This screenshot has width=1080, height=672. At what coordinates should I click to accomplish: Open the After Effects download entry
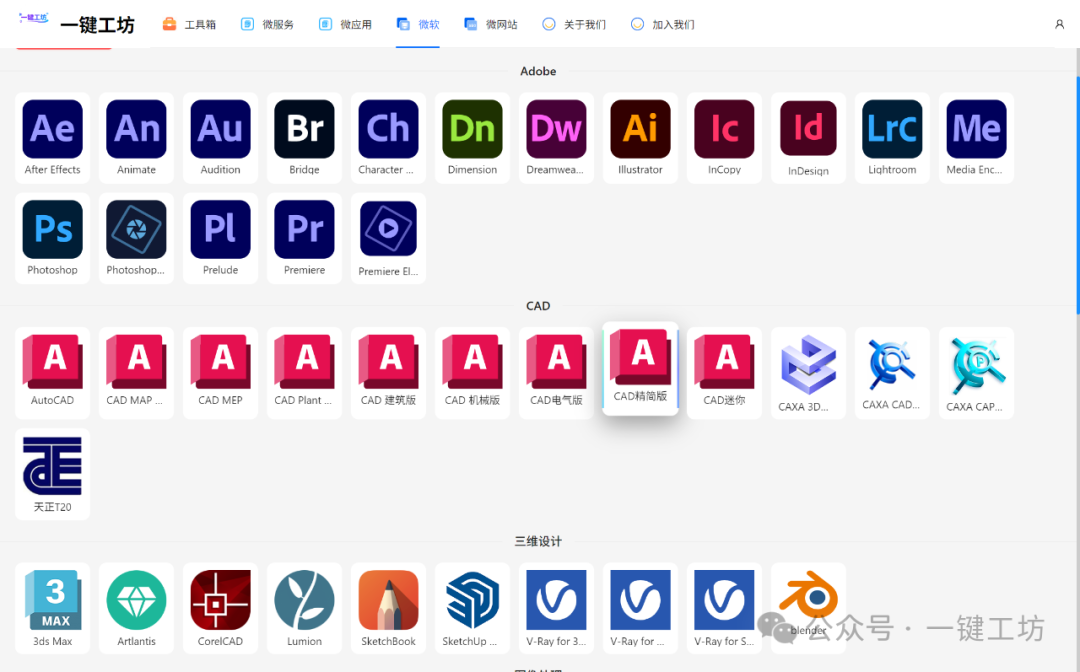pyautogui.click(x=52, y=138)
